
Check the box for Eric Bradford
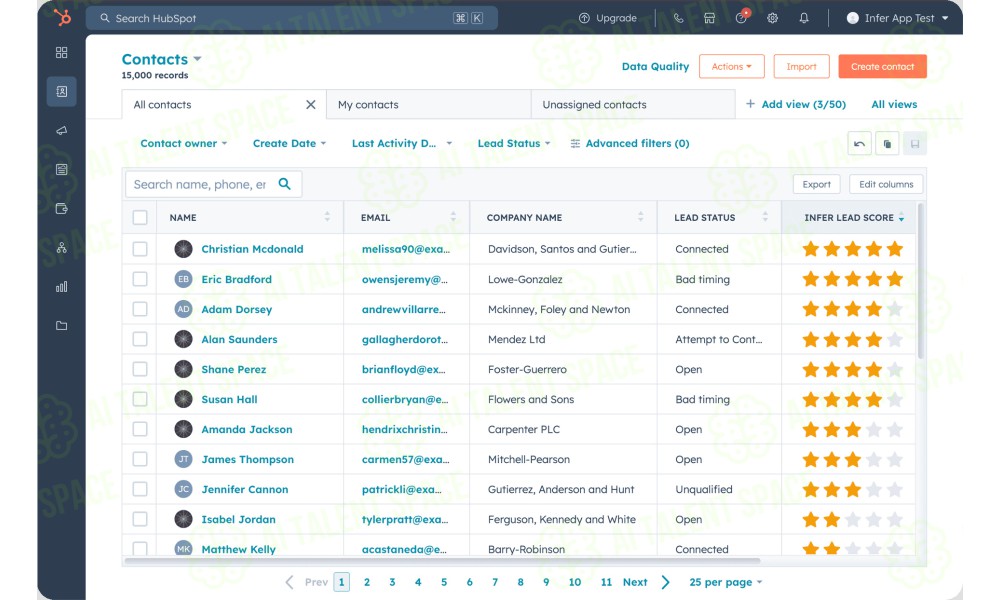[140, 279]
